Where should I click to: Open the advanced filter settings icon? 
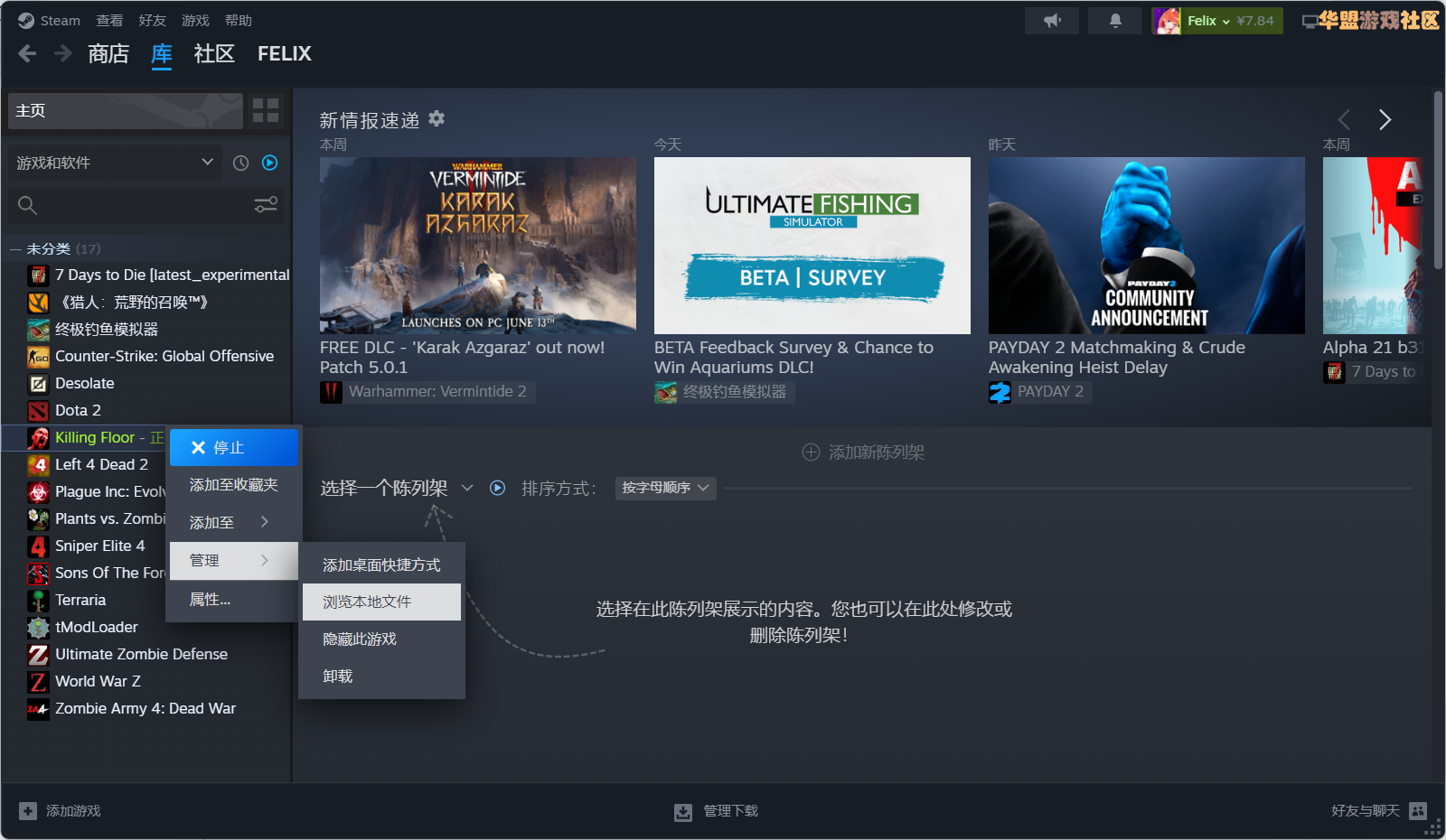coord(266,205)
